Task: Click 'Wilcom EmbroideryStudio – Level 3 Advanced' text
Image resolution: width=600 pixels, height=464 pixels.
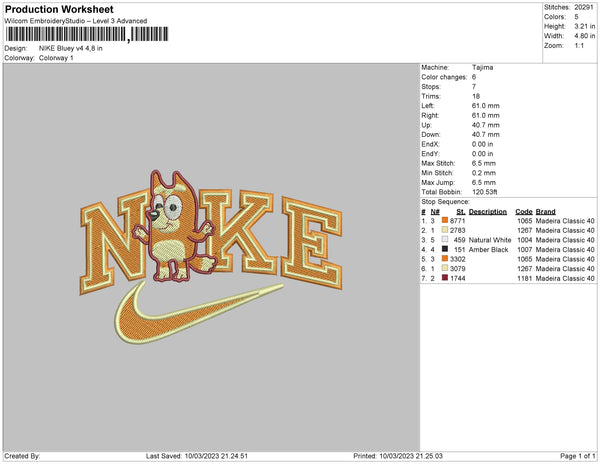Action: point(76,21)
